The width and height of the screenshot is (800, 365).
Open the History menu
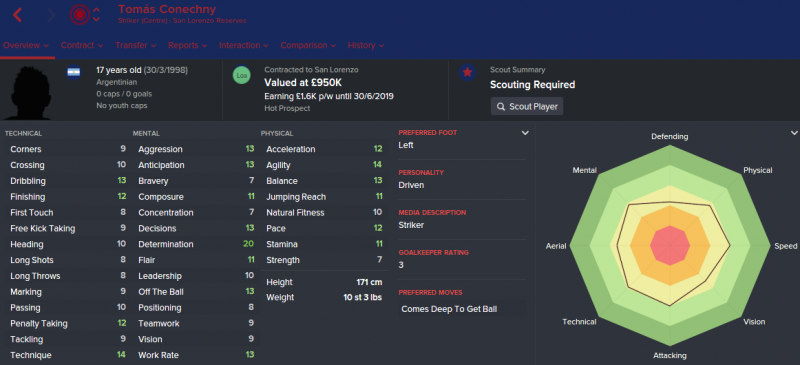tap(366, 45)
